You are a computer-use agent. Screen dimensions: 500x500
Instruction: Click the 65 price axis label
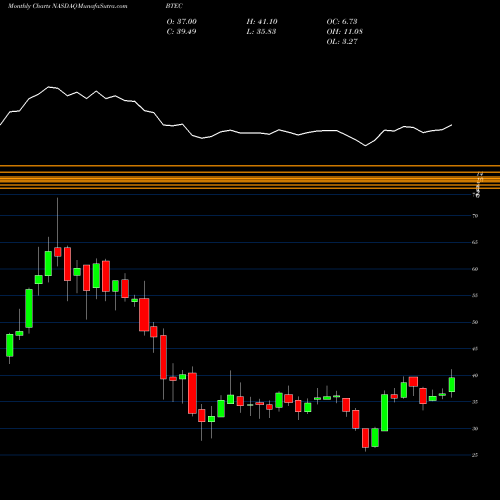click(475, 242)
